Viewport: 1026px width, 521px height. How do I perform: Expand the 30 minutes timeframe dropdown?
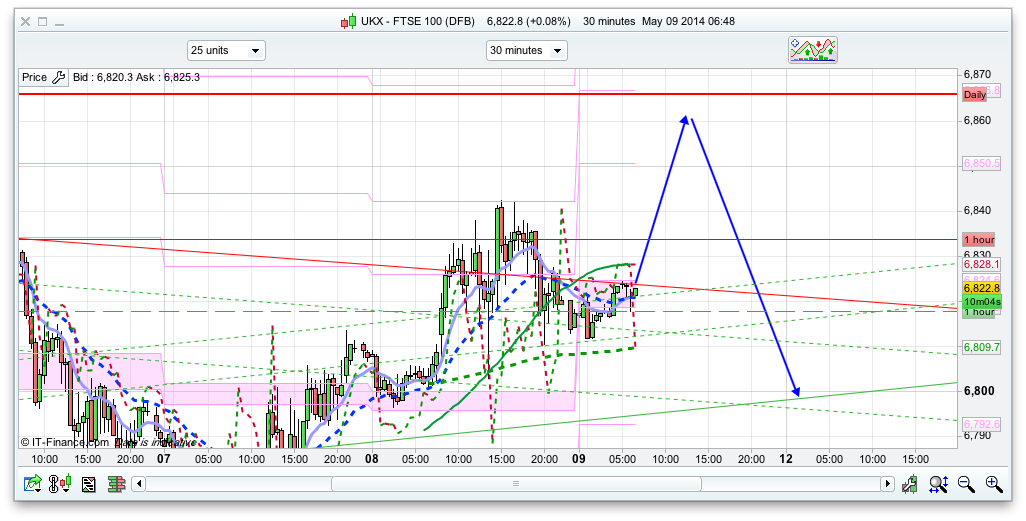tap(526, 50)
